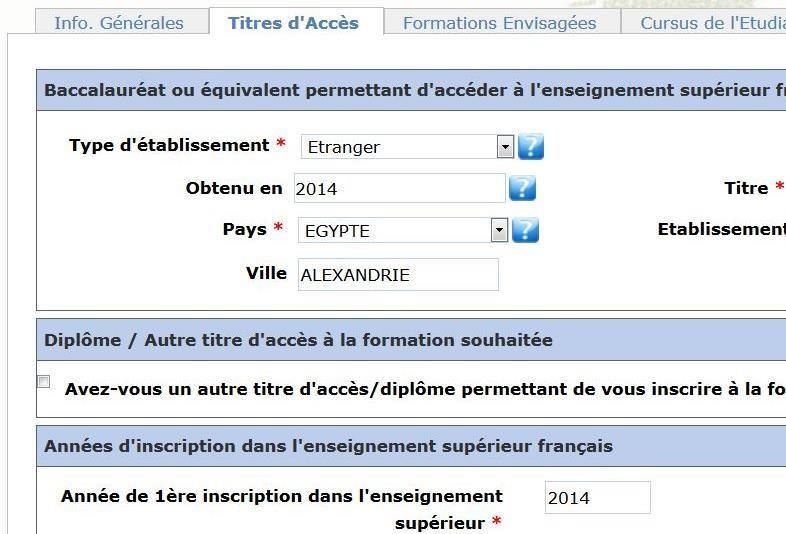
Task: Click the Titre field label
Action: 746,188
